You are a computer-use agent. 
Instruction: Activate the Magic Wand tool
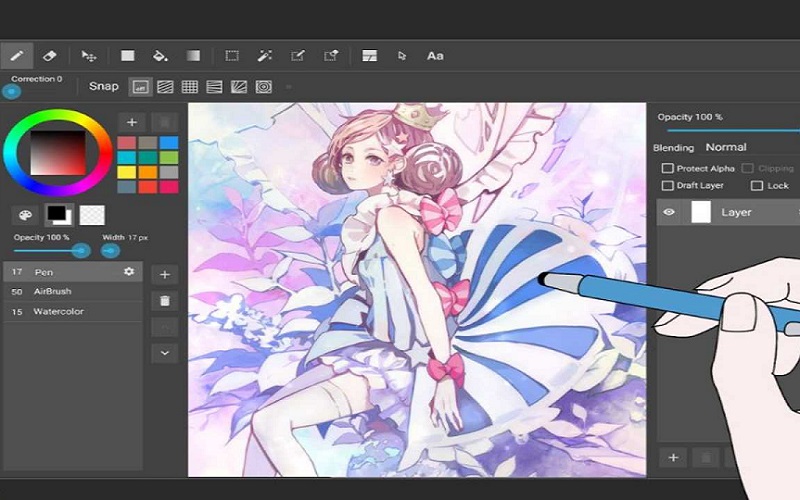click(x=265, y=56)
